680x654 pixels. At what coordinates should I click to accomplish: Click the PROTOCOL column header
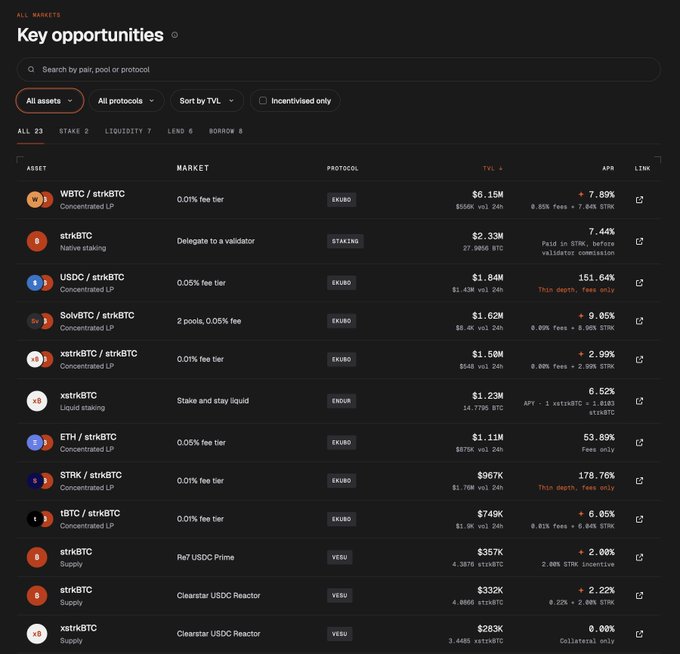(x=343, y=168)
